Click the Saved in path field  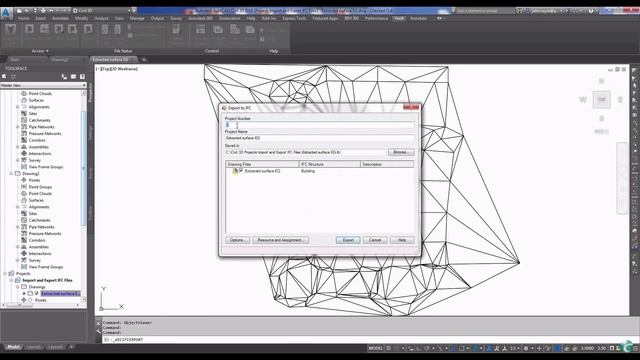coord(305,152)
